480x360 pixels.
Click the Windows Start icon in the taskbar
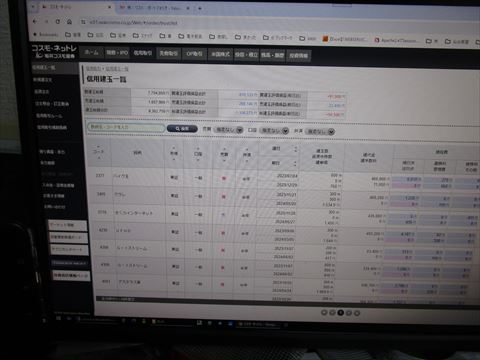(x=59, y=318)
